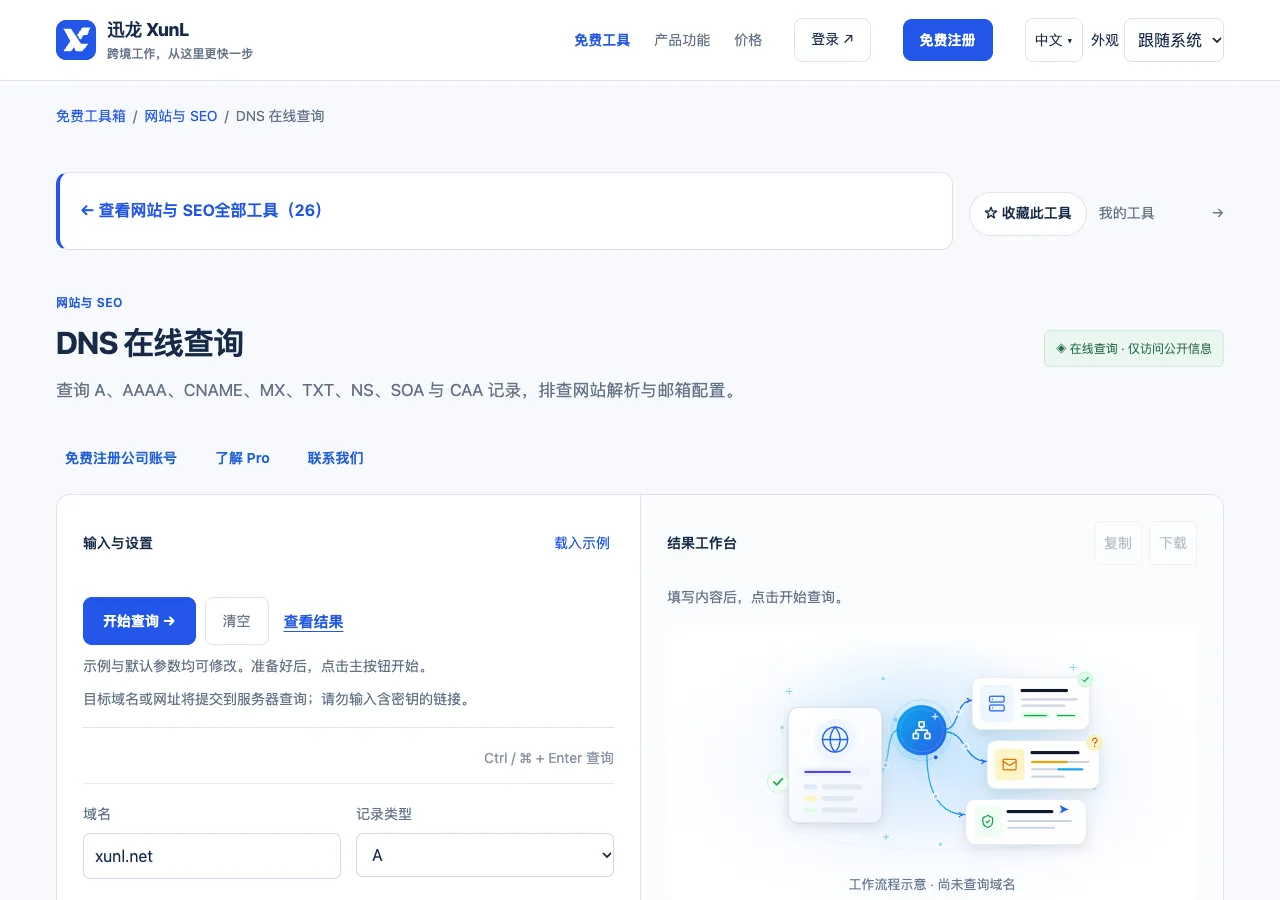Viewport: 1280px width, 900px height.
Task: Open 免费注册公司账号 link
Action: coord(121,458)
